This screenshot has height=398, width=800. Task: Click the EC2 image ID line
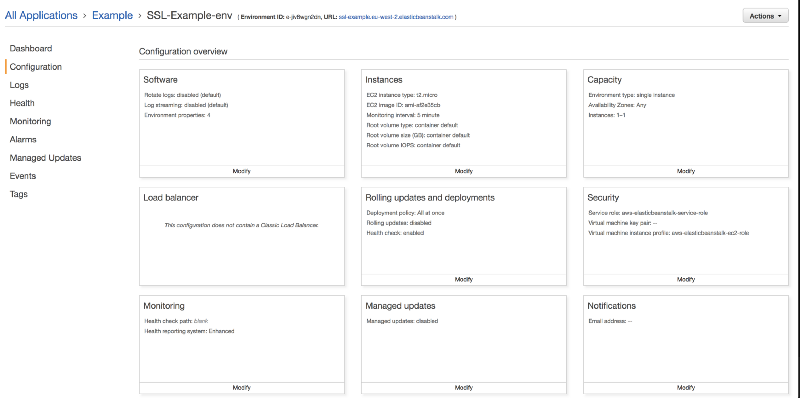point(403,105)
